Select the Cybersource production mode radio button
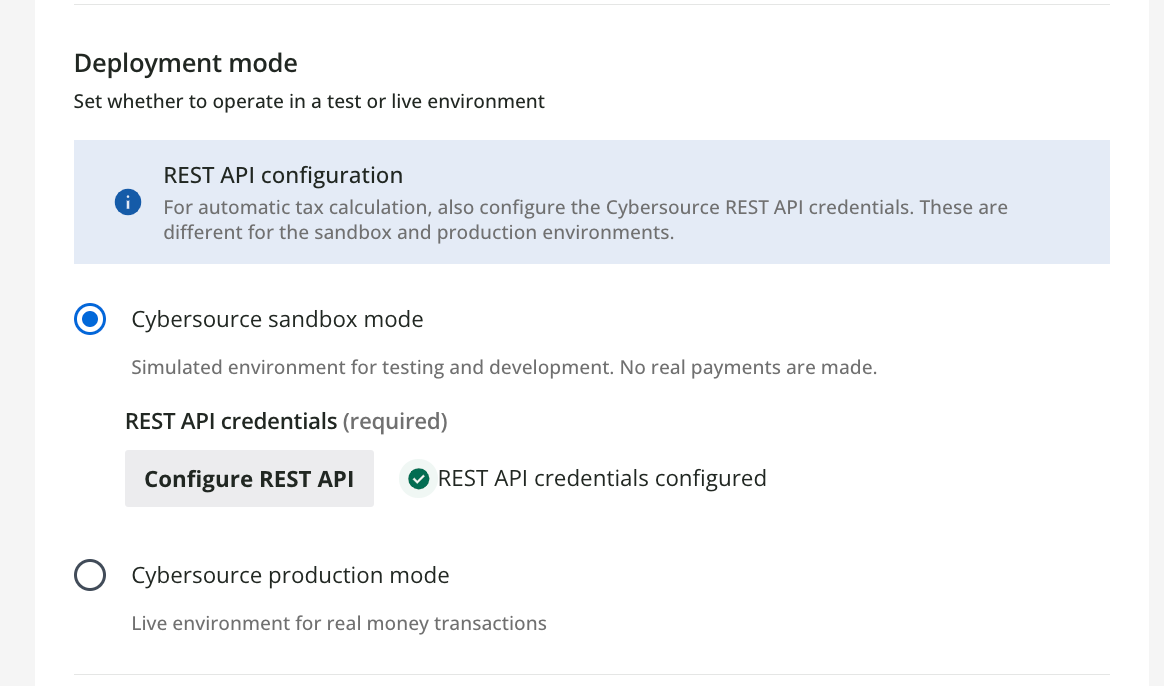 (x=90, y=575)
